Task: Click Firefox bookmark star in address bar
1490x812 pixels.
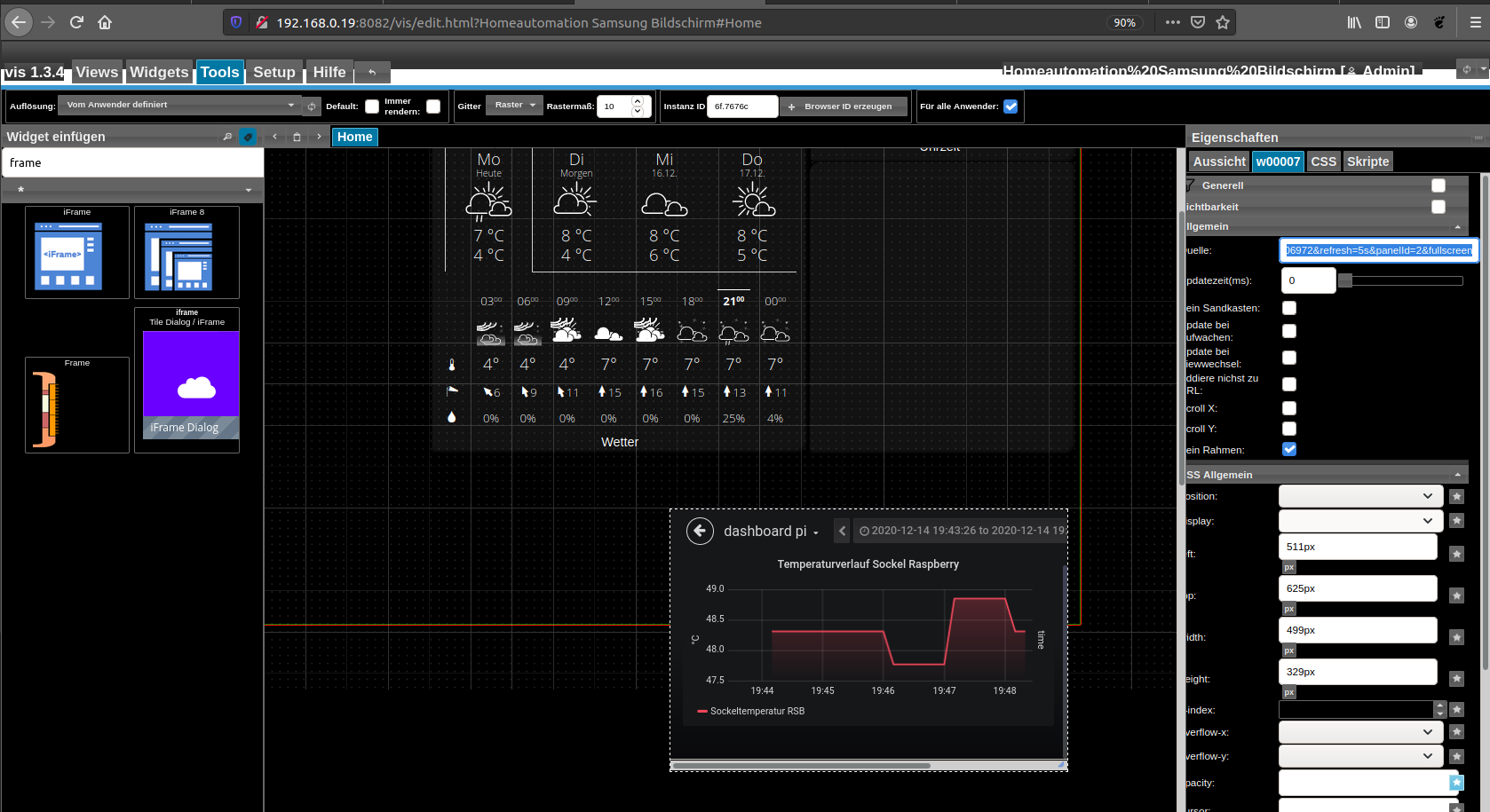Action: 1223,22
